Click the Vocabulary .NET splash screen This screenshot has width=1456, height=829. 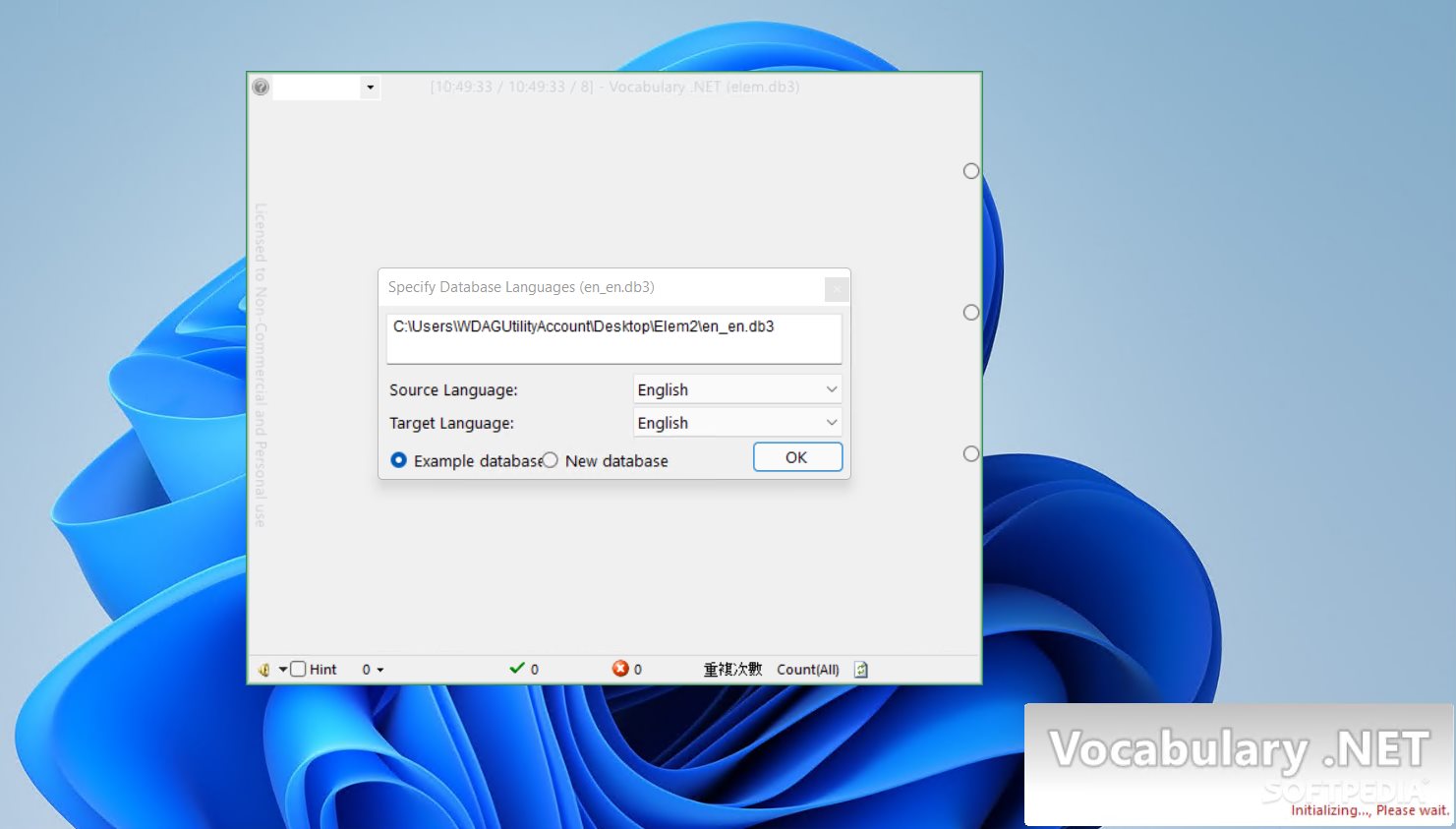[x=1239, y=765]
